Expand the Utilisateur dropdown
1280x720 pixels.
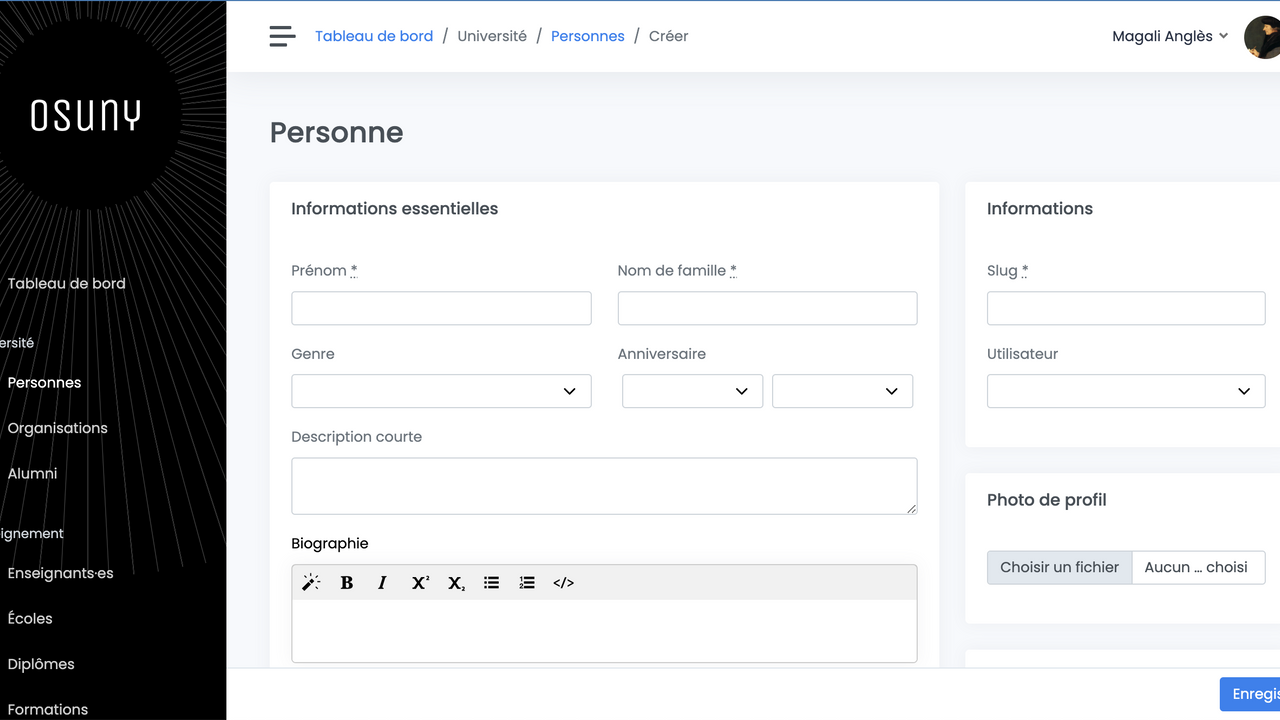click(x=1125, y=391)
